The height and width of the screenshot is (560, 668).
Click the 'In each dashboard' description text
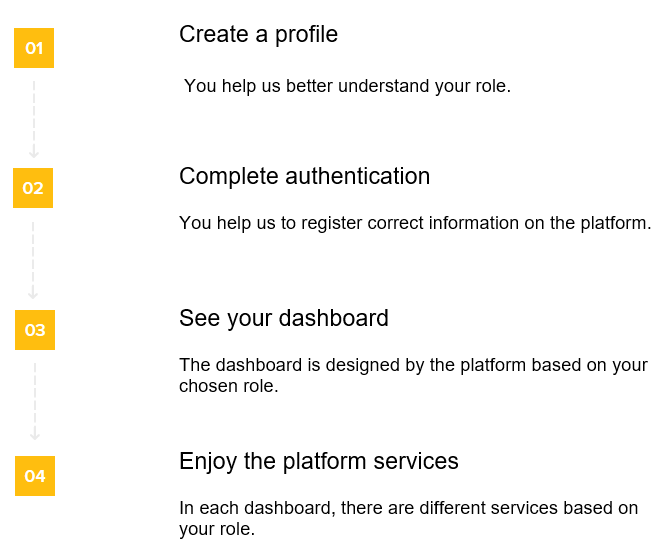pos(407,508)
